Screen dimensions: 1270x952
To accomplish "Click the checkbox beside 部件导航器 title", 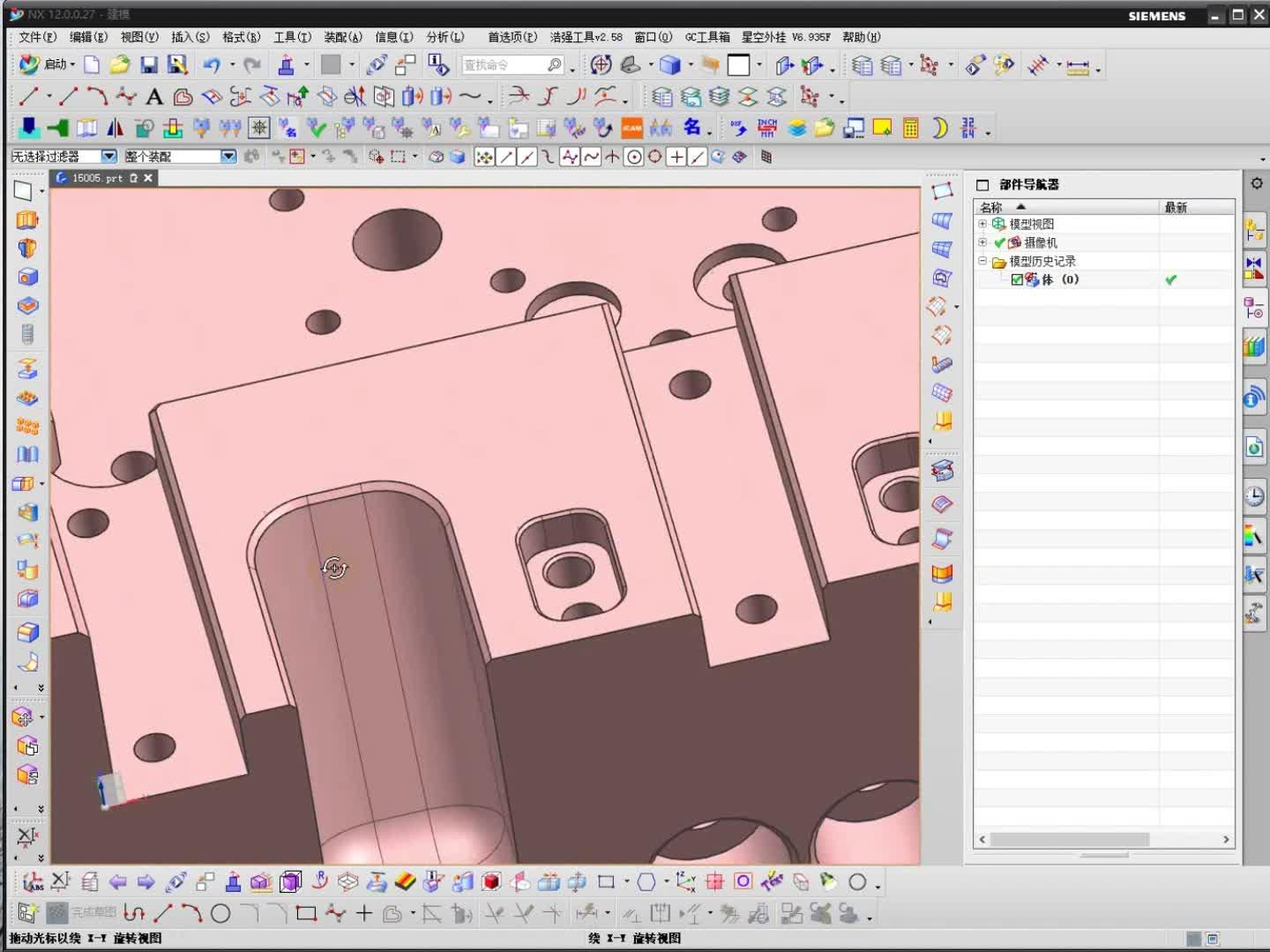I will (982, 185).
